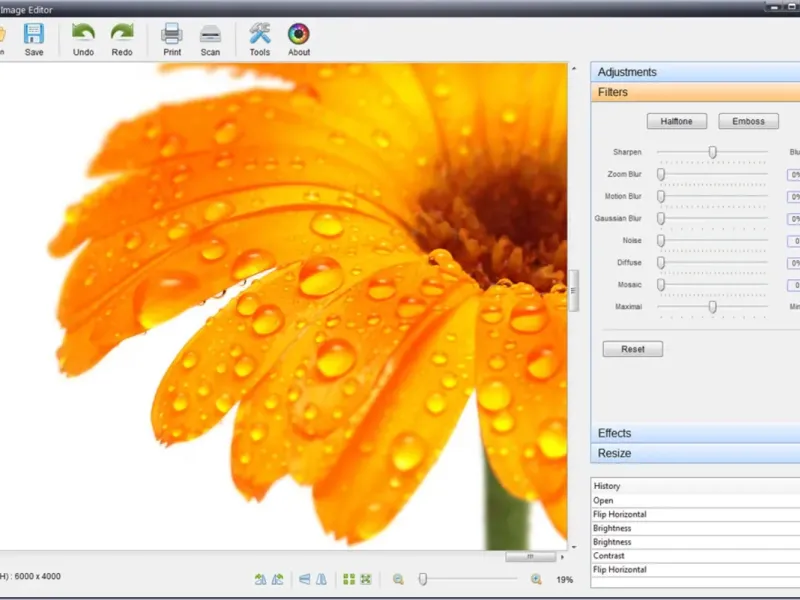800x600 pixels.
Task: Open the Scan tool
Action: pos(210,35)
